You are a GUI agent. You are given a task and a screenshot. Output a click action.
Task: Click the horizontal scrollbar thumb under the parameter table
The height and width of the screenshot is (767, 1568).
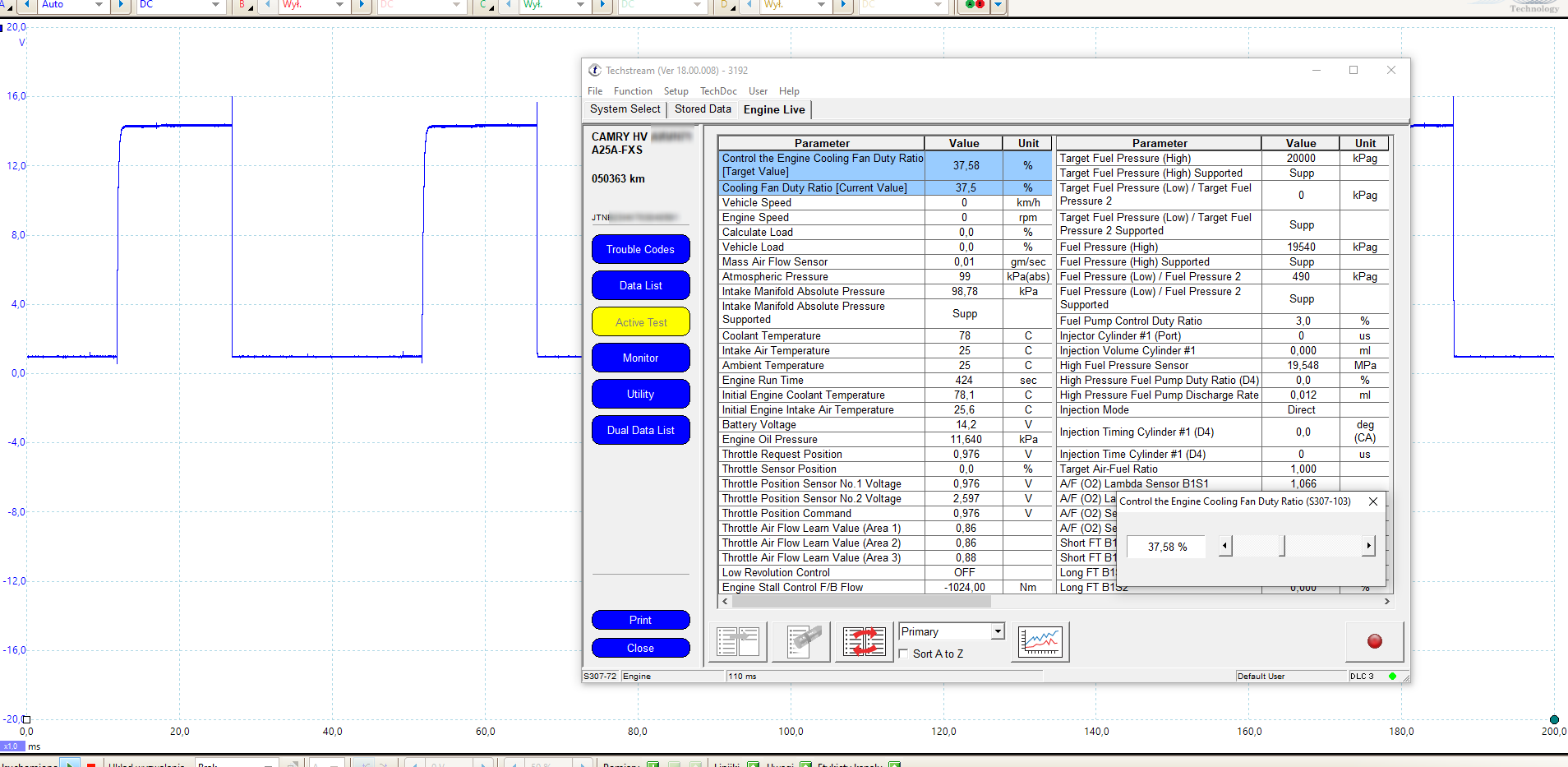(861, 602)
